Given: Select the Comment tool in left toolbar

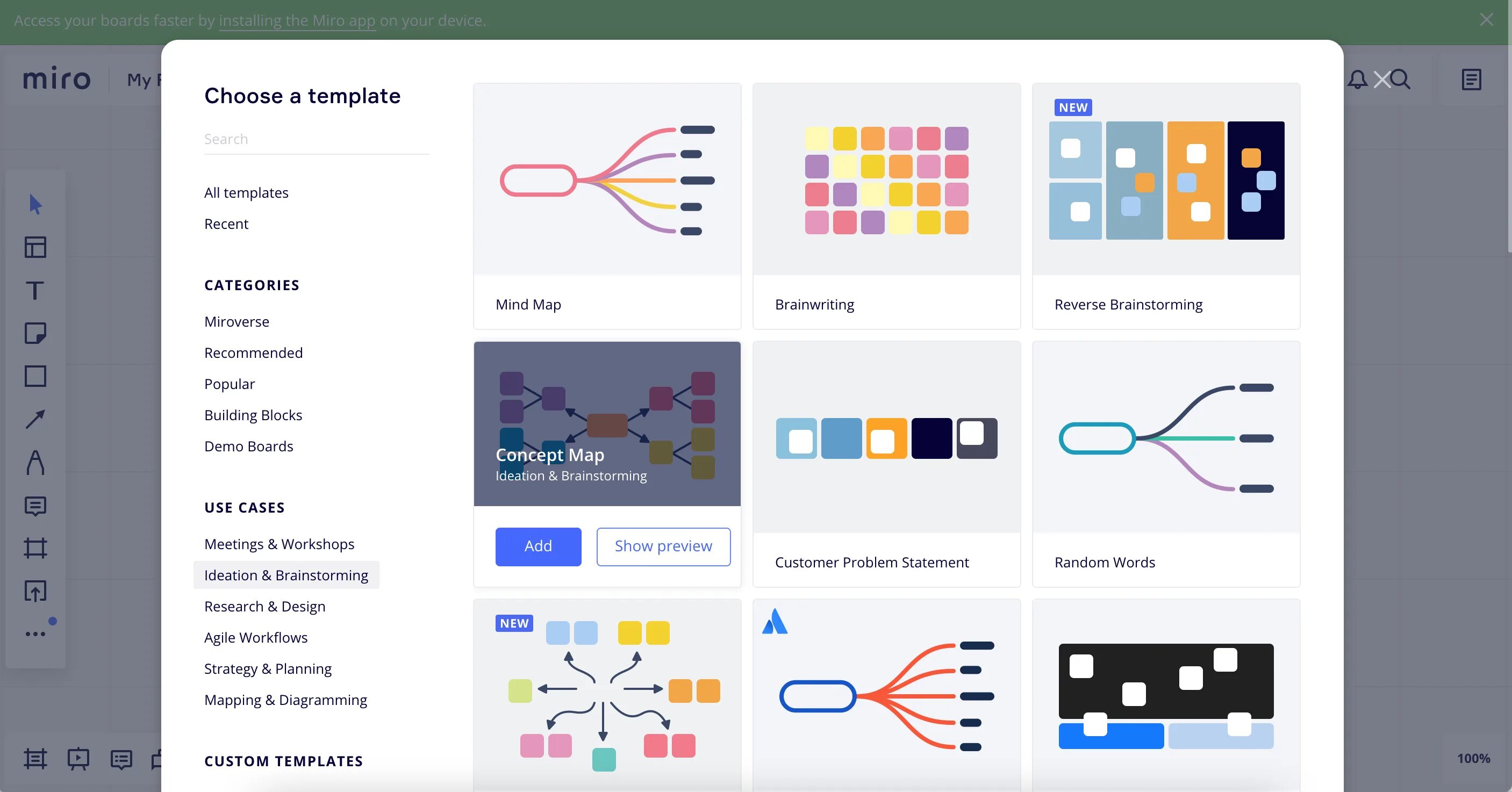Looking at the screenshot, I should [x=35, y=506].
